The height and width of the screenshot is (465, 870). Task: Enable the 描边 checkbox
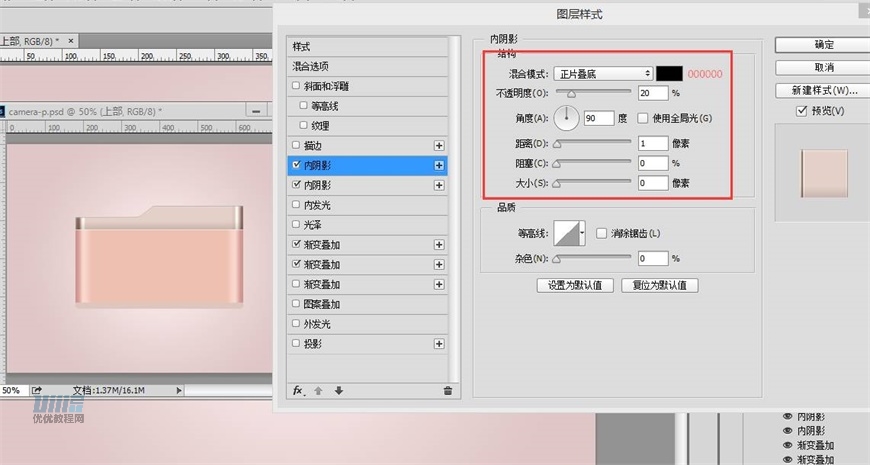[296, 145]
